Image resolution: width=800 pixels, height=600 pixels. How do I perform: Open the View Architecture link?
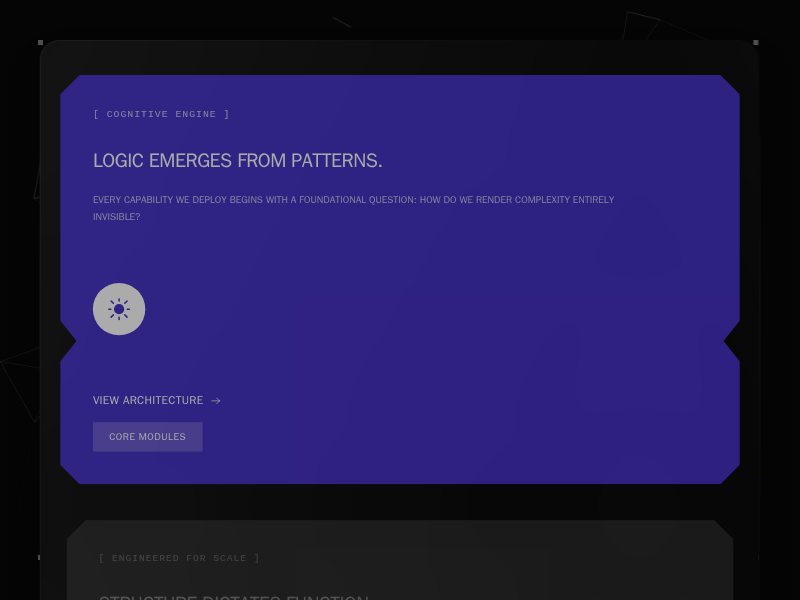coord(148,400)
